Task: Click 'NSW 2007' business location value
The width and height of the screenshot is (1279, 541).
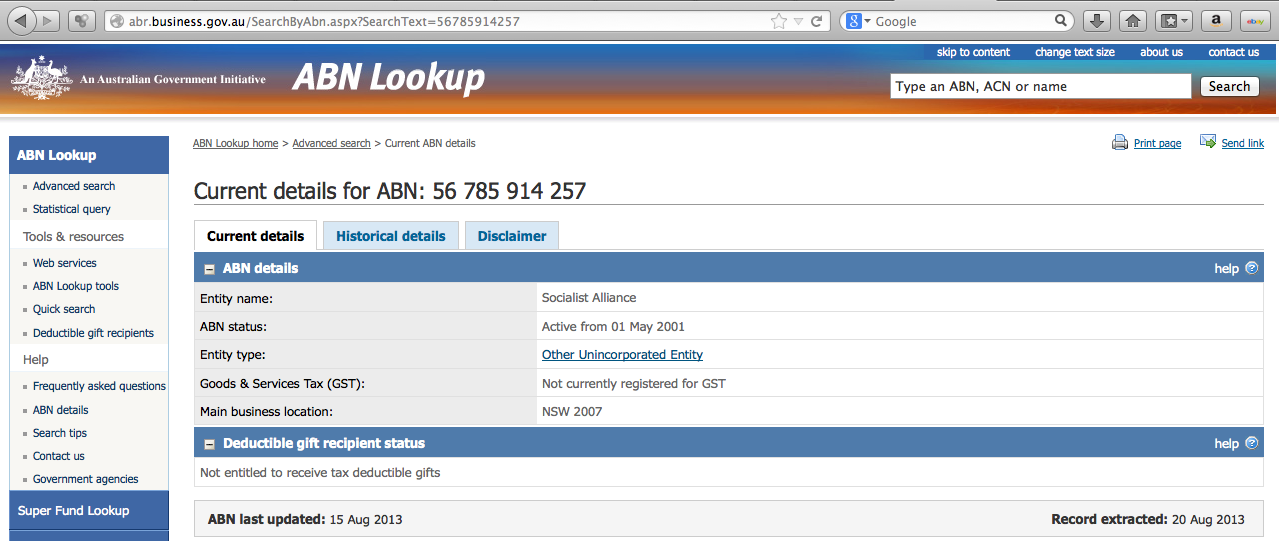Action: coord(572,411)
